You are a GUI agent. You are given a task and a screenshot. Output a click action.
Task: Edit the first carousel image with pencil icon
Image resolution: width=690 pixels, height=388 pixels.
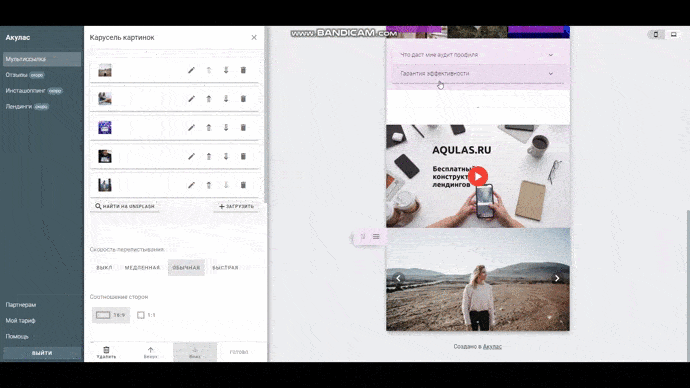pyautogui.click(x=191, y=70)
